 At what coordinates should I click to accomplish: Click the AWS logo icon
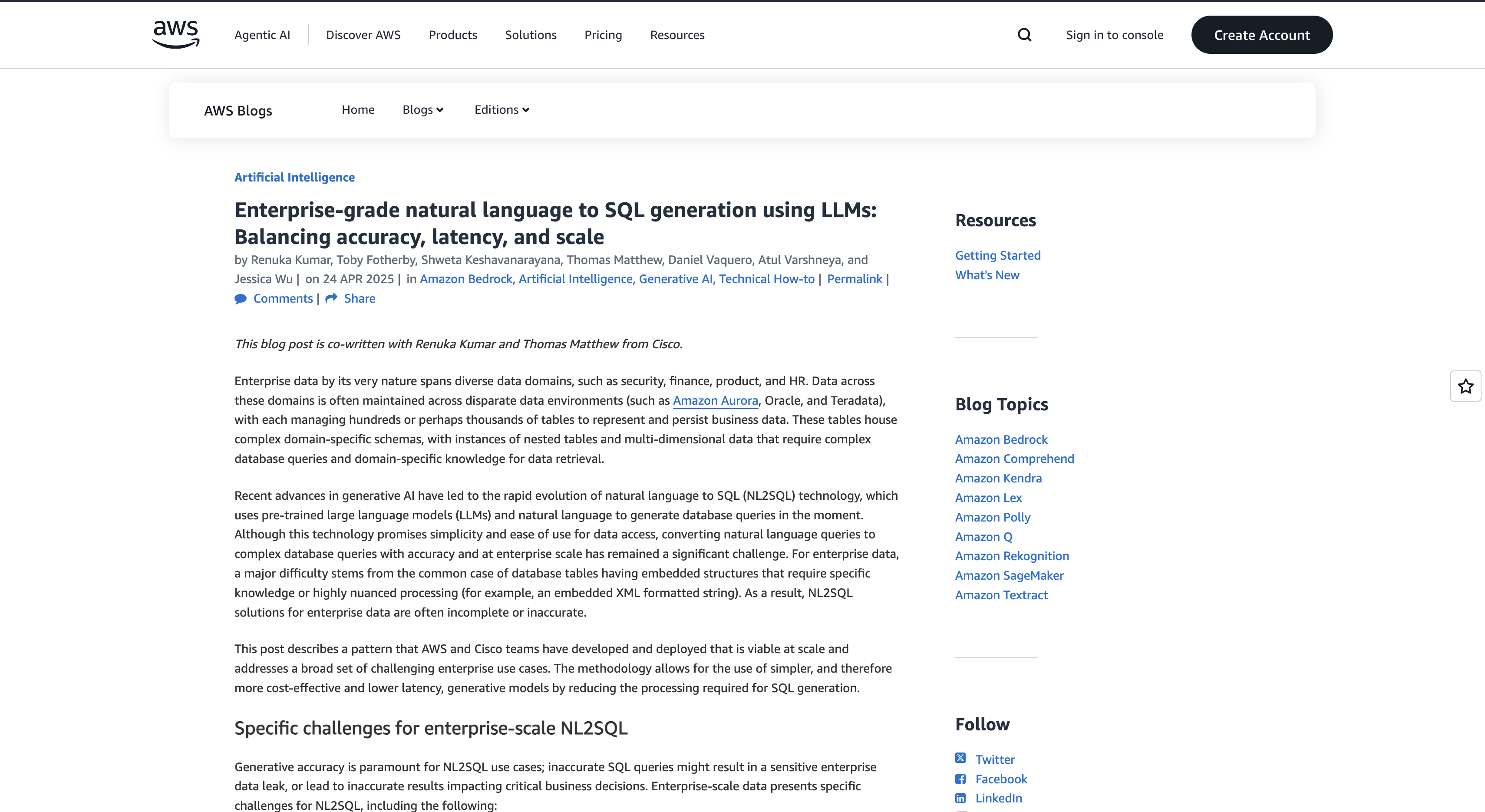point(176,35)
